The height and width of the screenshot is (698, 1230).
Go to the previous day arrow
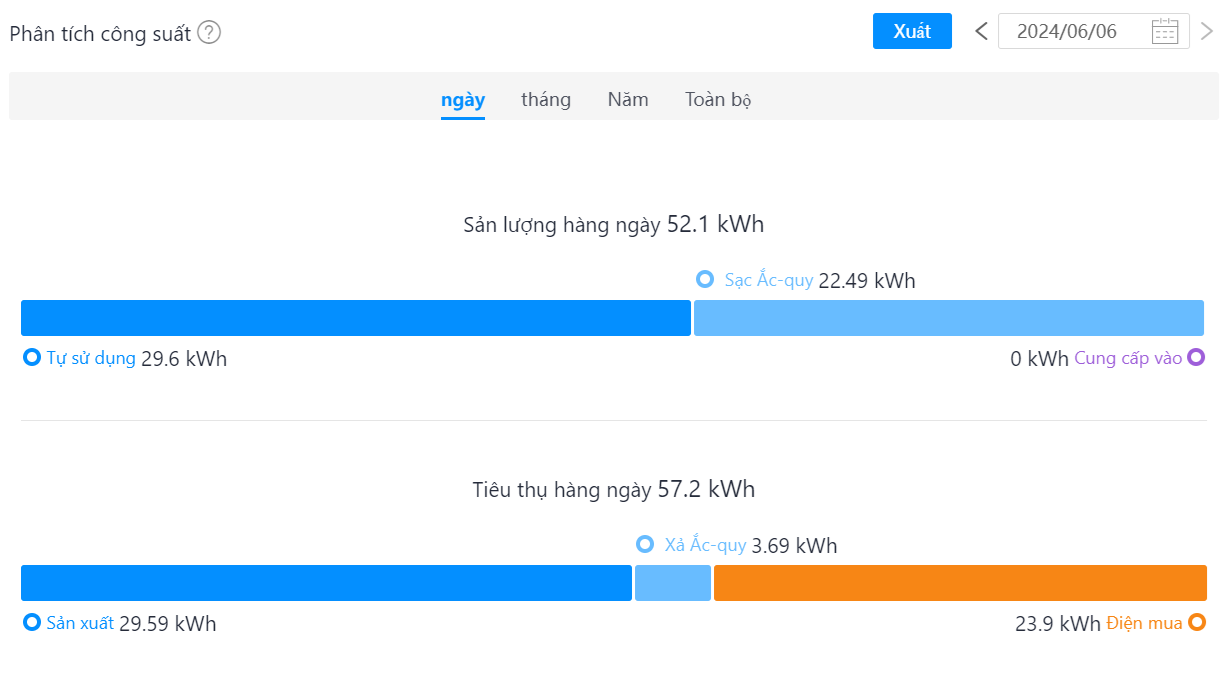coord(981,31)
